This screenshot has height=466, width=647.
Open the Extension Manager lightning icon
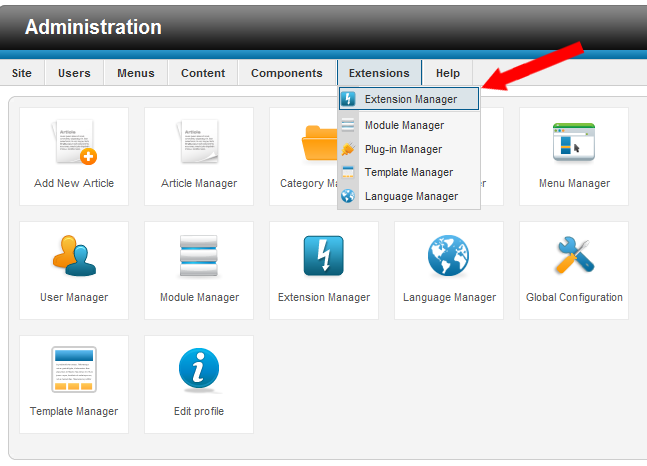click(x=324, y=257)
